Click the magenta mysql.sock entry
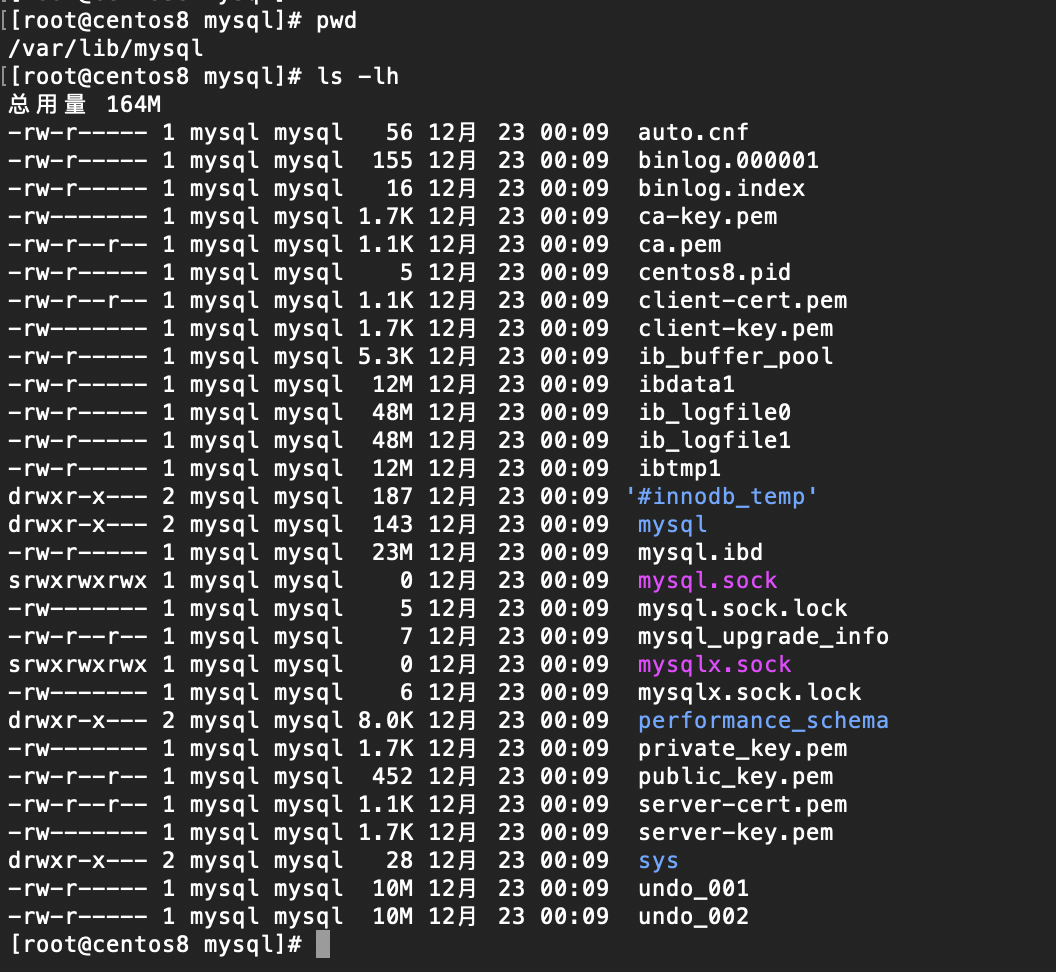This screenshot has width=1056, height=972. pyautogui.click(x=707, y=581)
